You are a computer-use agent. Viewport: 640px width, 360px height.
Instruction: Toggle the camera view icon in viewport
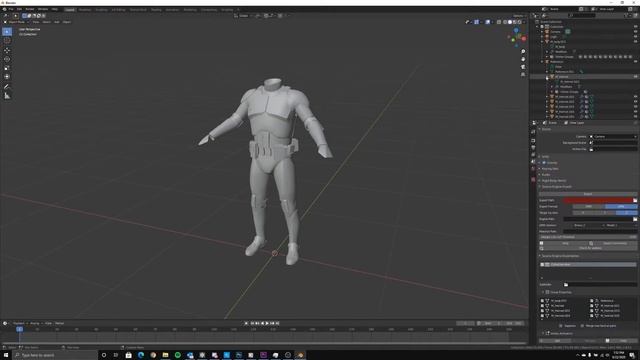click(523, 67)
